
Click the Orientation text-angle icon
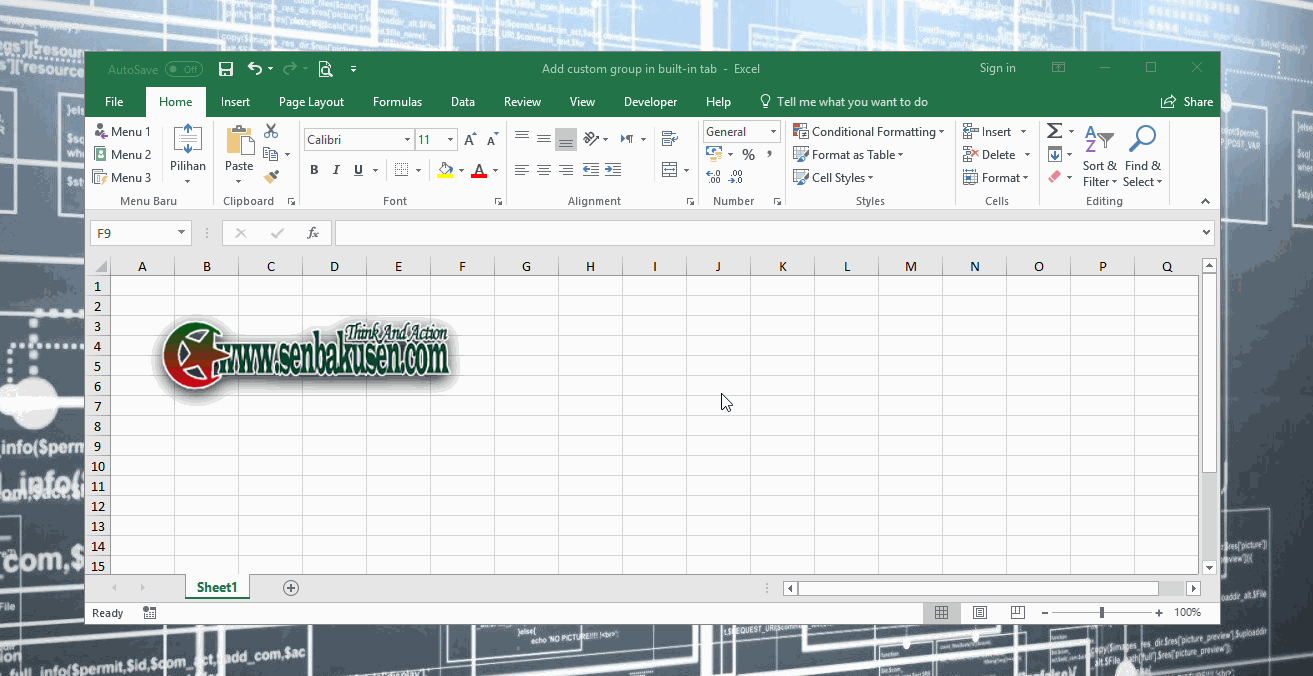591,139
